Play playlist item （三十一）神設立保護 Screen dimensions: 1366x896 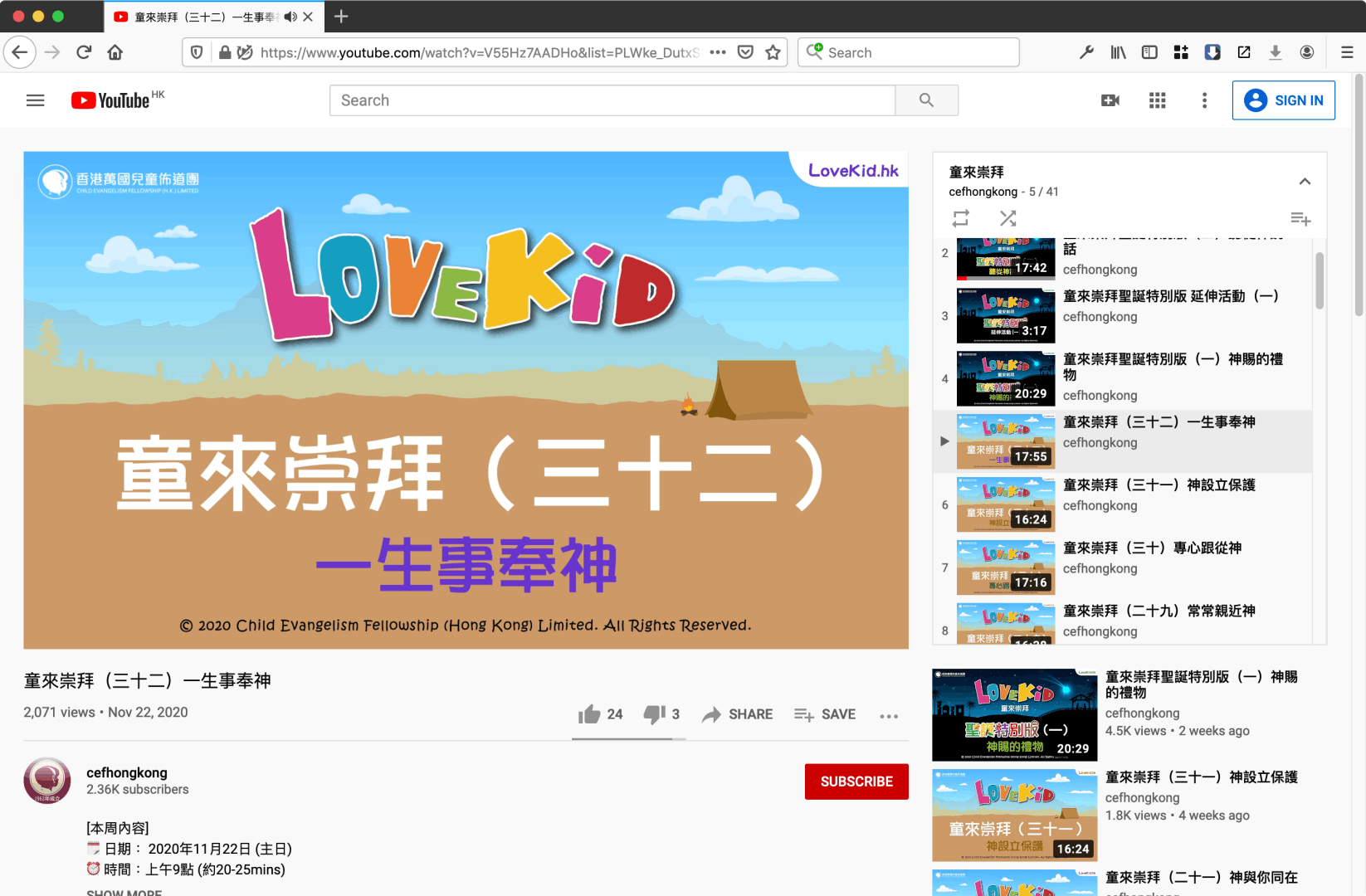point(1122,505)
